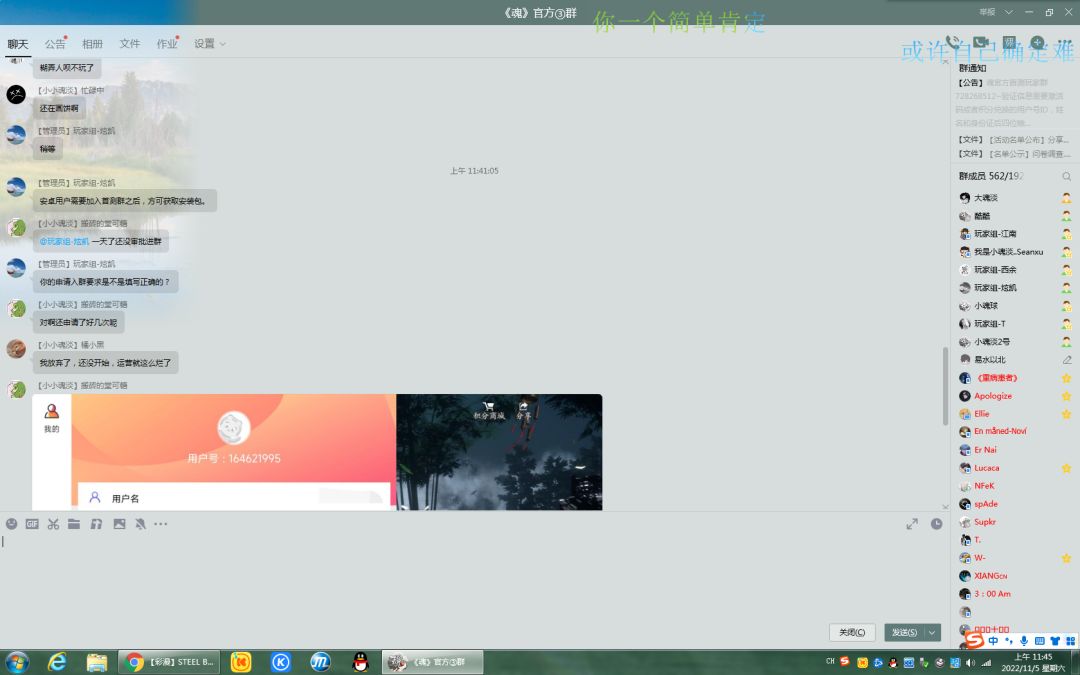Open the send picture icon
Viewport: 1080px width, 675px height.
click(119, 524)
